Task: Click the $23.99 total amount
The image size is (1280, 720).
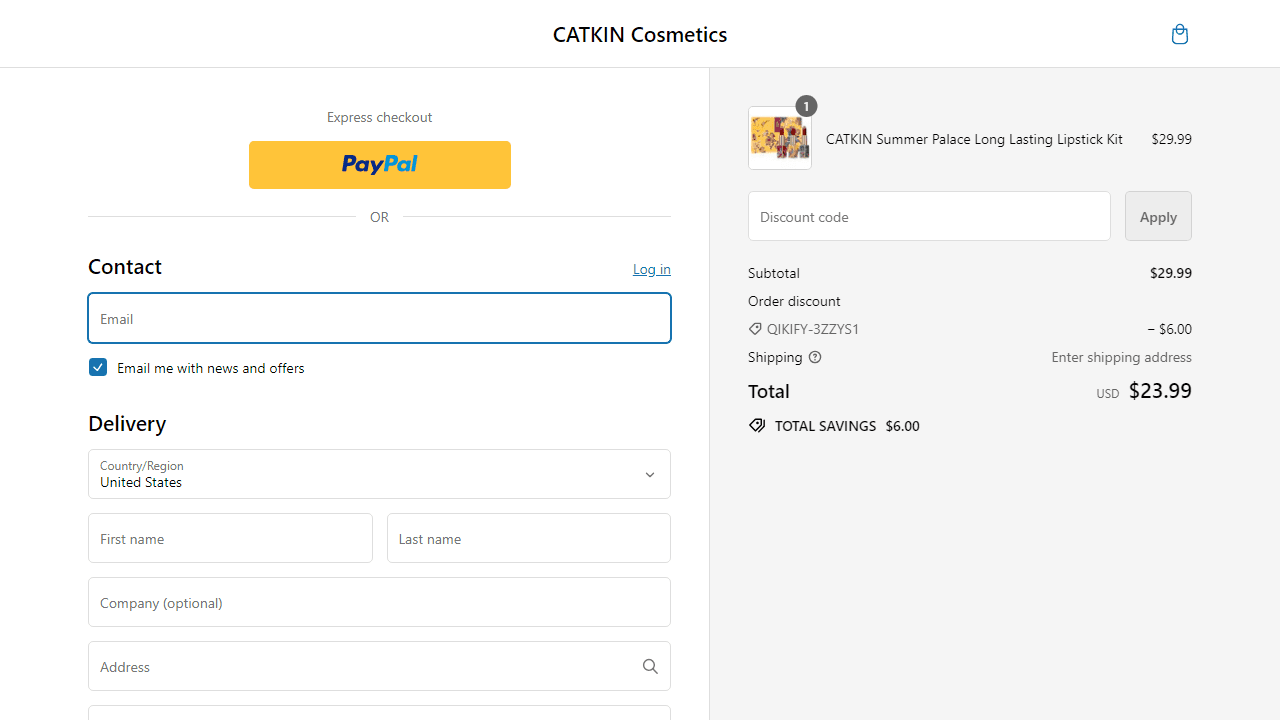Action: (1160, 391)
